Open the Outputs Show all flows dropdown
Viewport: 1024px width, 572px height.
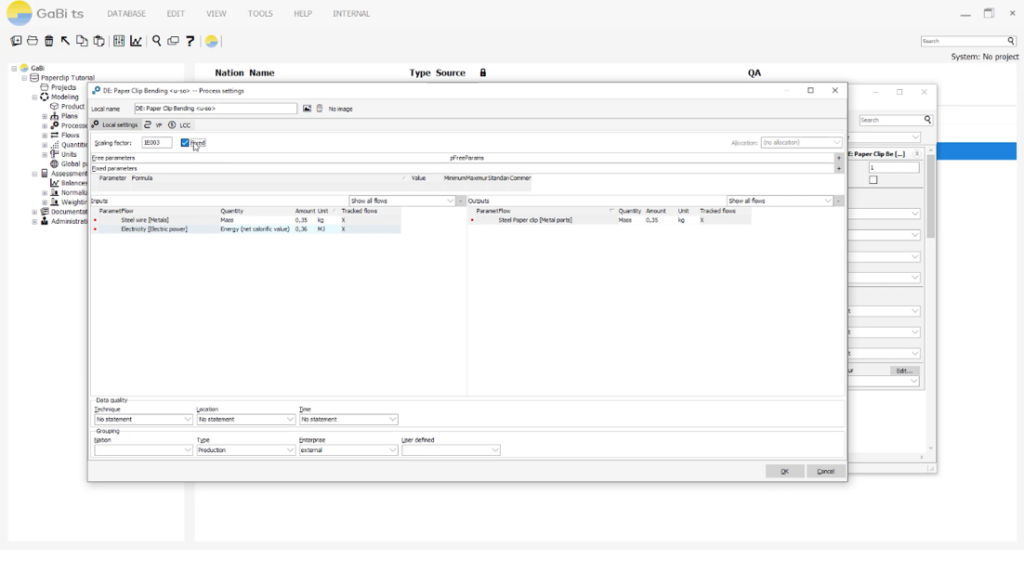click(x=780, y=200)
